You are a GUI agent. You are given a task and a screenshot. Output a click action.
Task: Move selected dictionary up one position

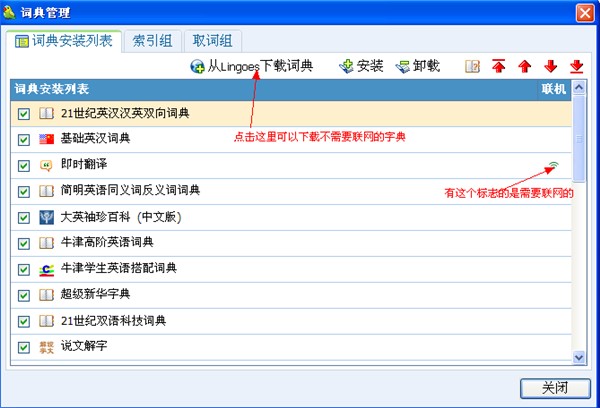(x=525, y=66)
